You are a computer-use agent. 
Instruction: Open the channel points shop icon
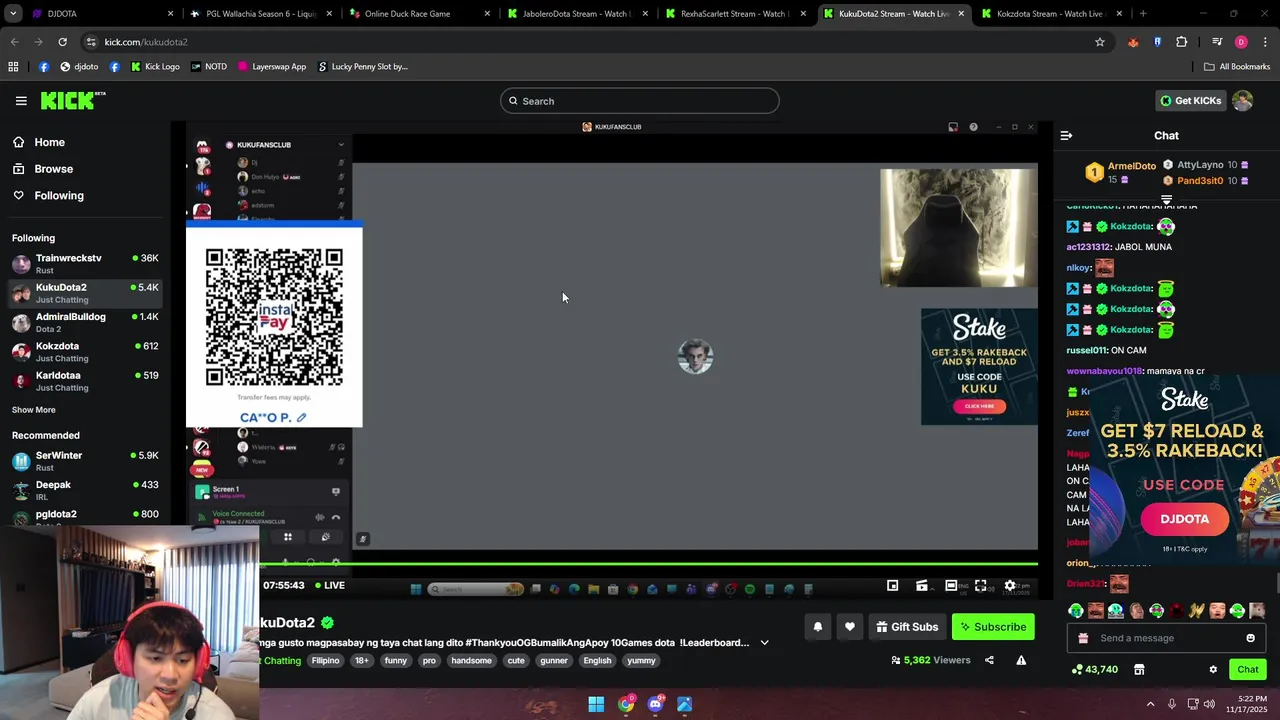tap(1139, 670)
